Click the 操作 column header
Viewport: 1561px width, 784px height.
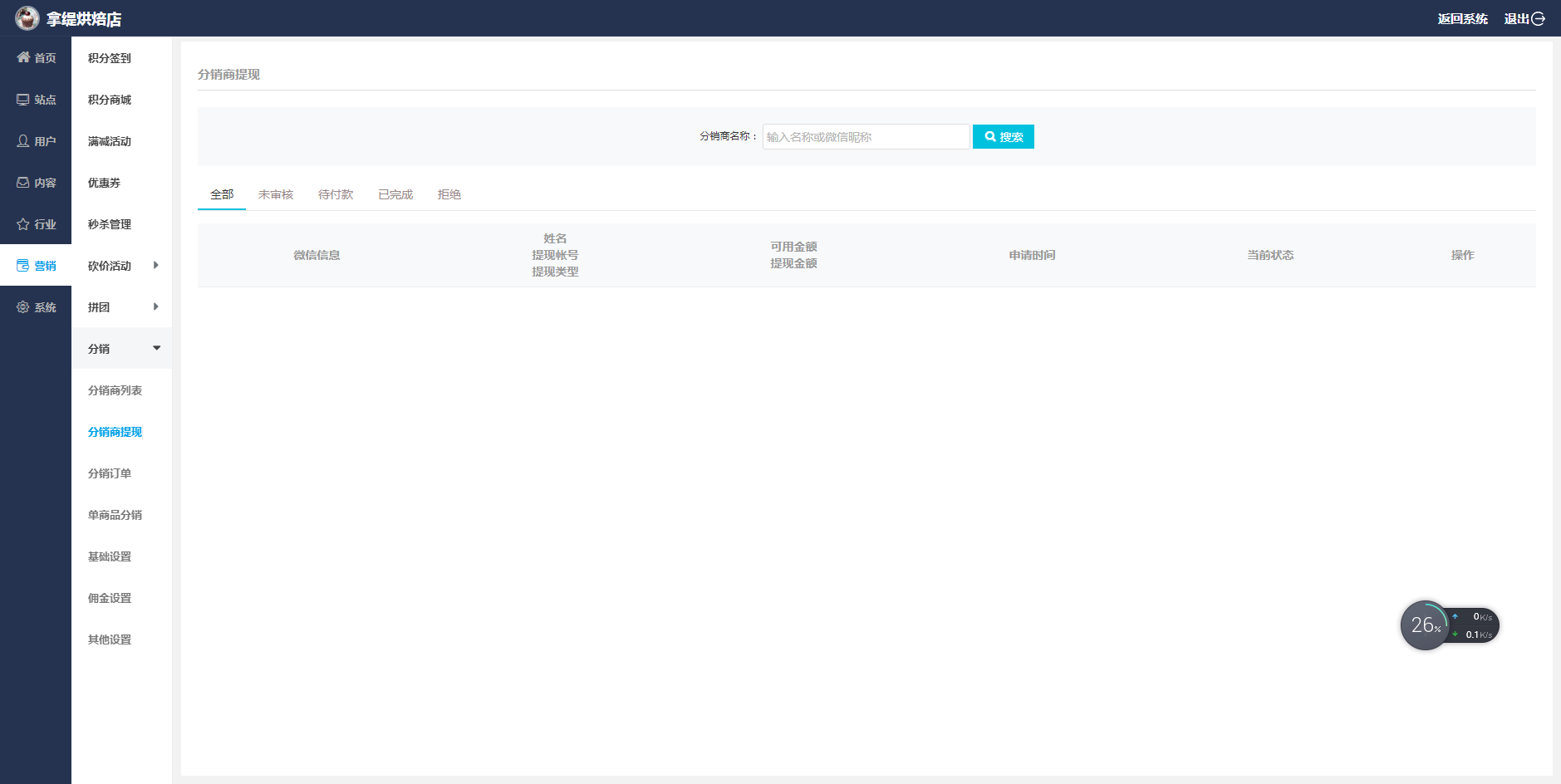point(1462,255)
